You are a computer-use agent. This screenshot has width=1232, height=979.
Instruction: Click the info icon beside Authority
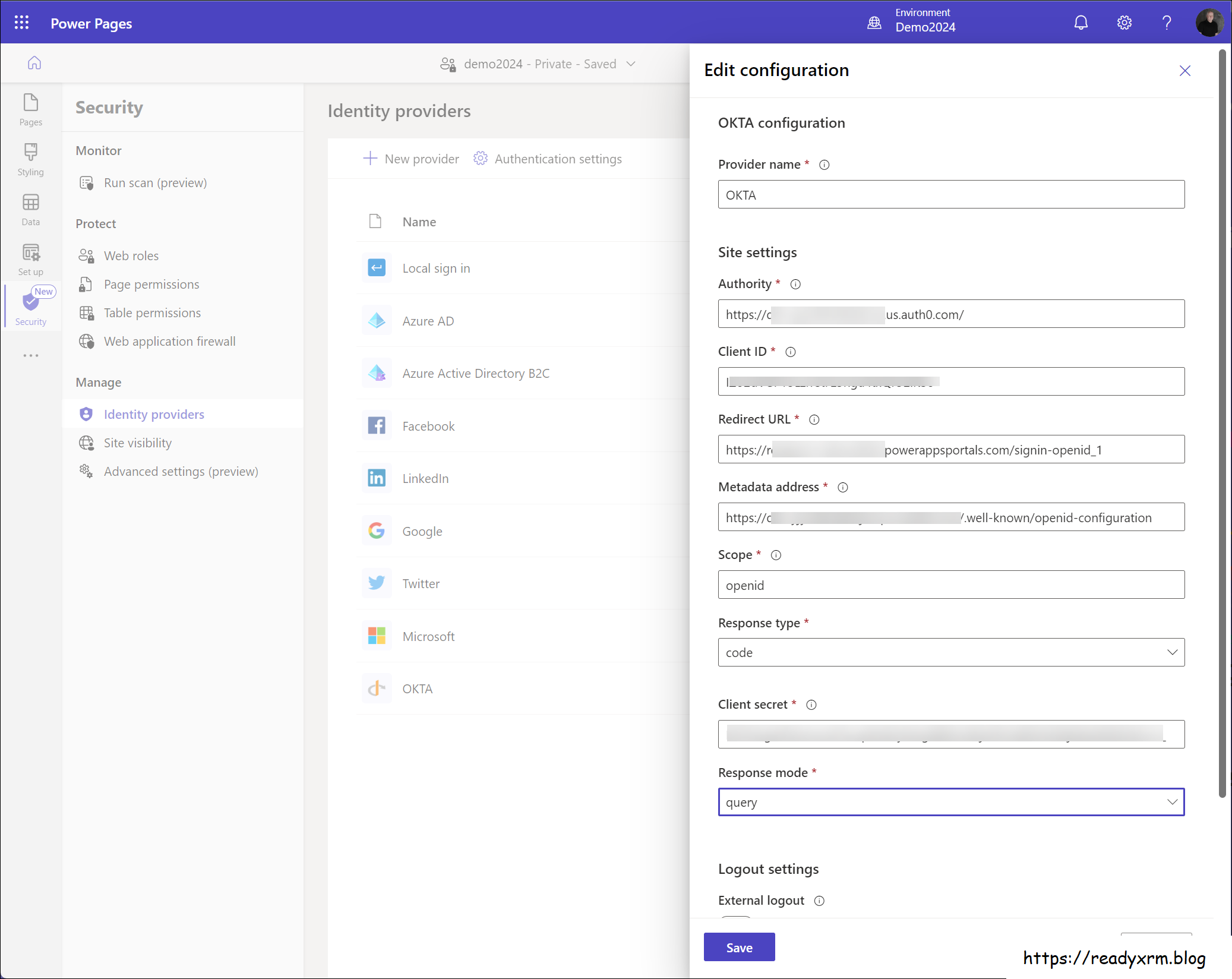pos(796,284)
